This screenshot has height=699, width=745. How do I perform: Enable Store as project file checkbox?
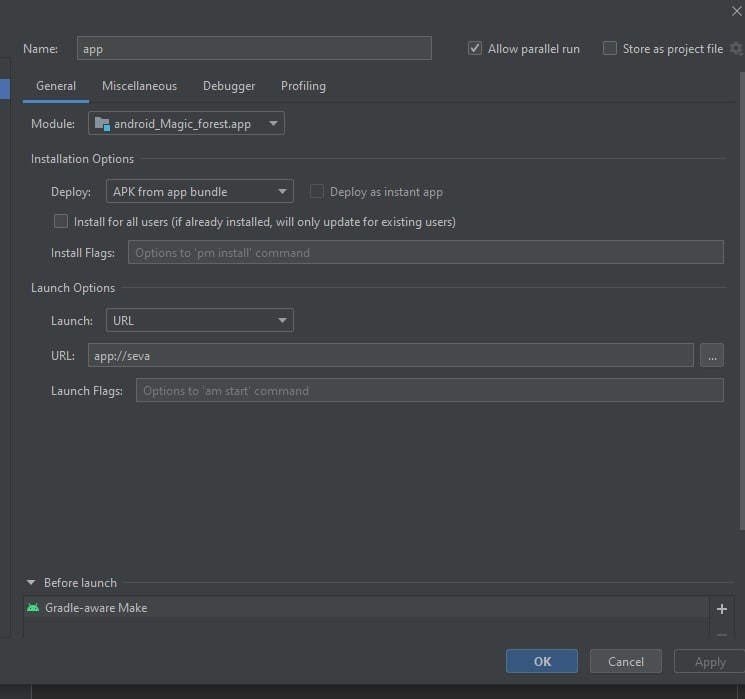click(610, 48)
